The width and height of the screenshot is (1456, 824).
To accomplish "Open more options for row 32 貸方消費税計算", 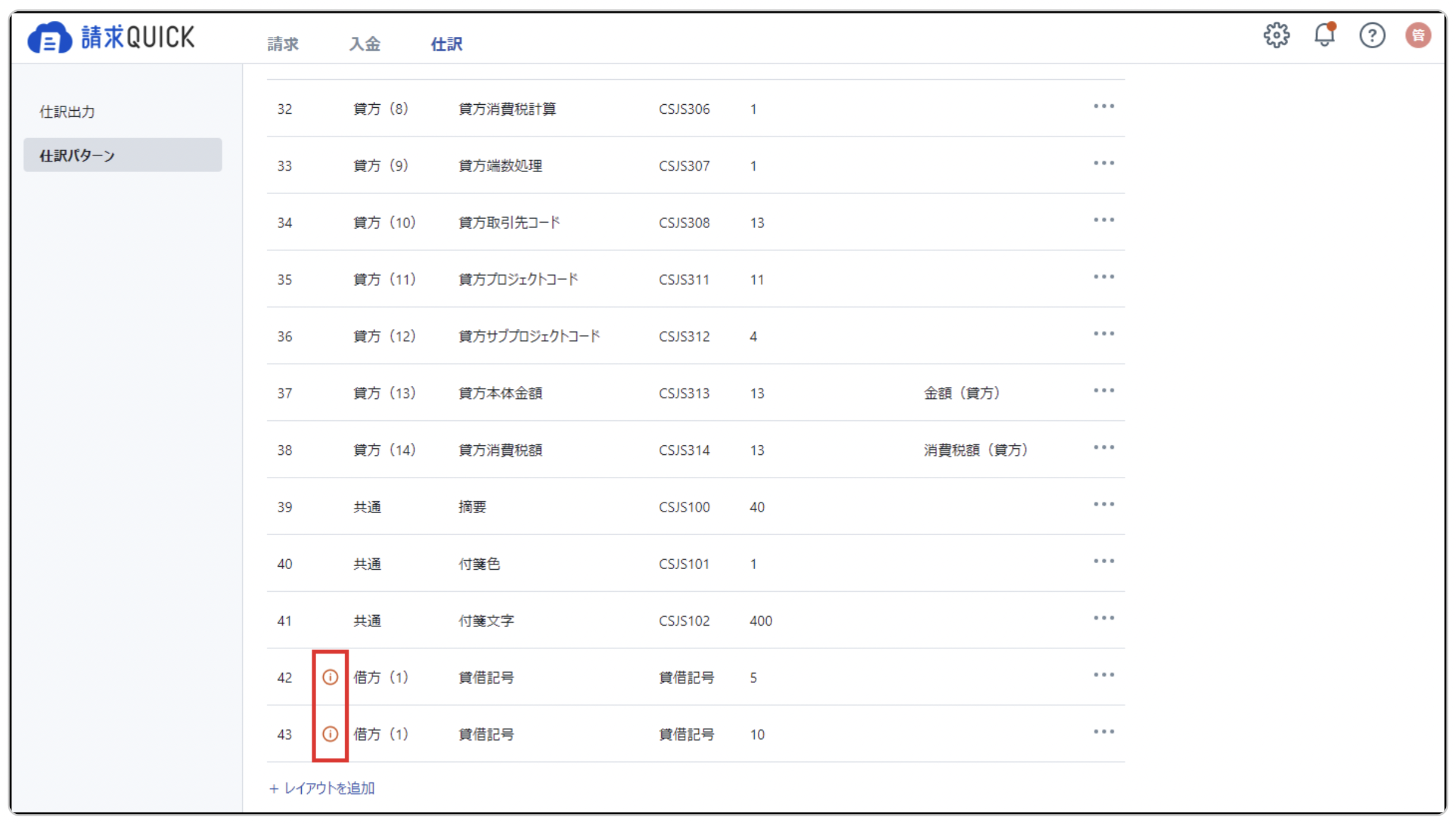I will tap(1103, 107).
